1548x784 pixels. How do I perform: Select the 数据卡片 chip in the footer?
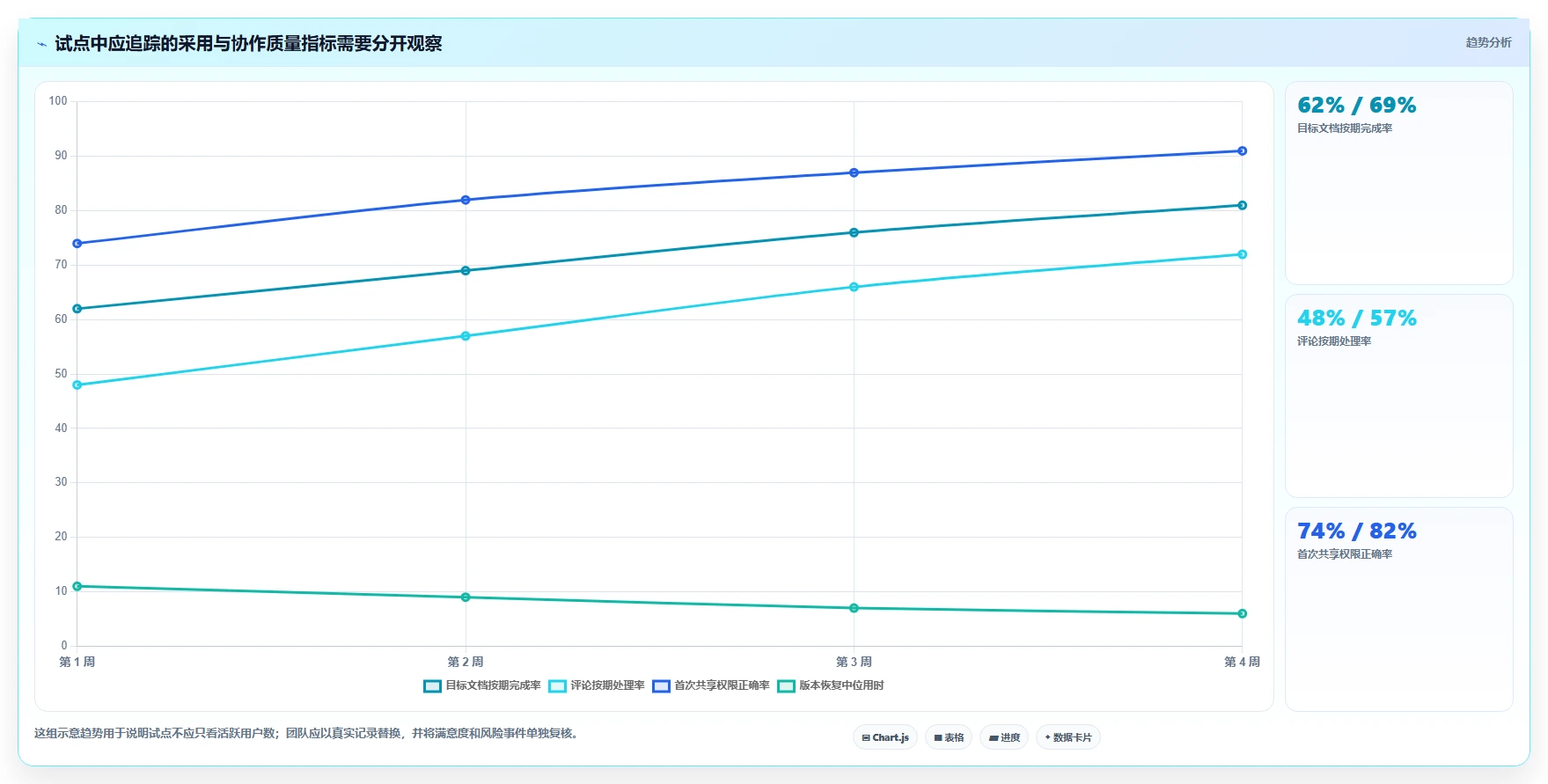coord(1068,737)
